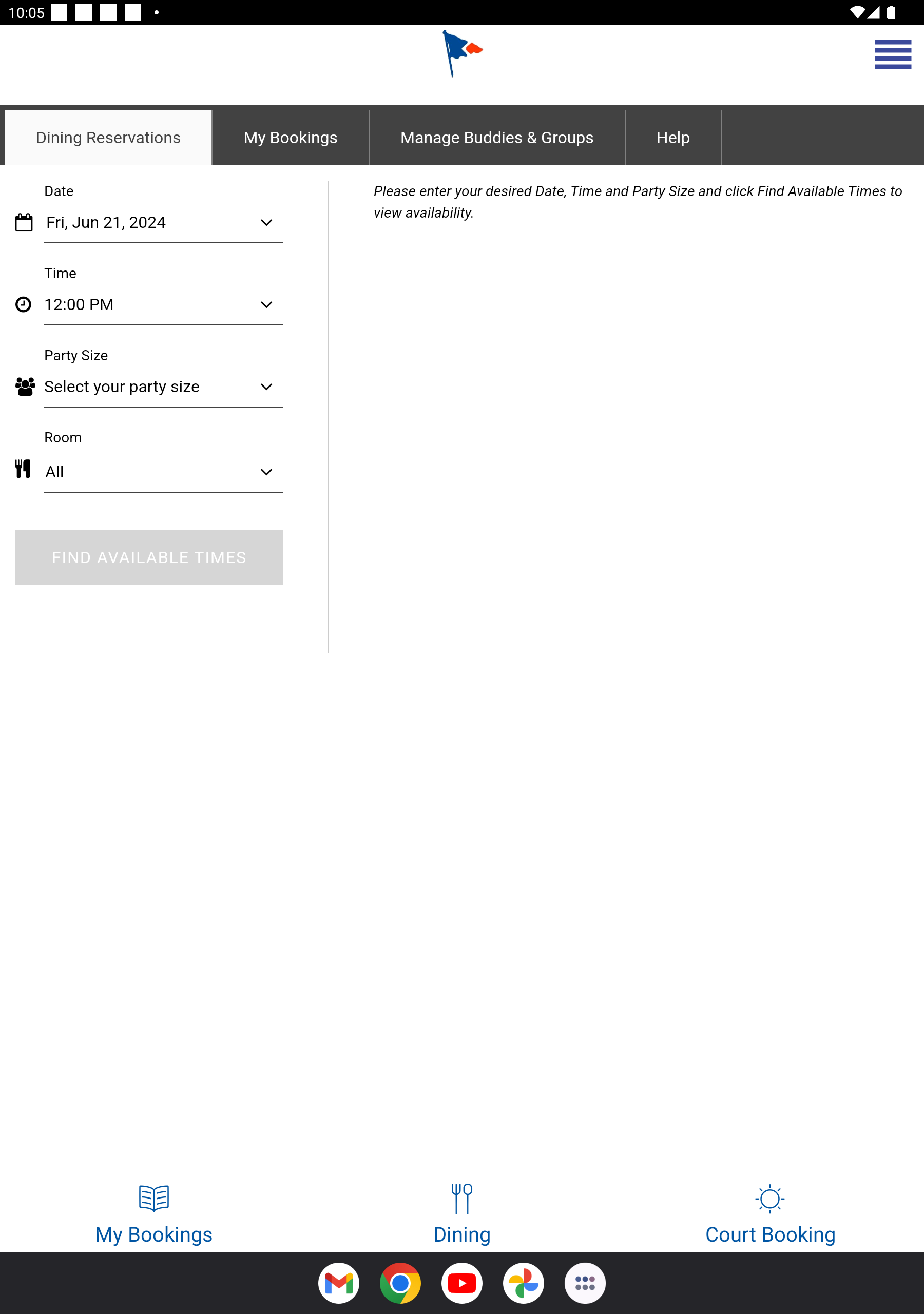
Task: Switch to Manage Buddies & Groups tab
Action: click(497, 138)
